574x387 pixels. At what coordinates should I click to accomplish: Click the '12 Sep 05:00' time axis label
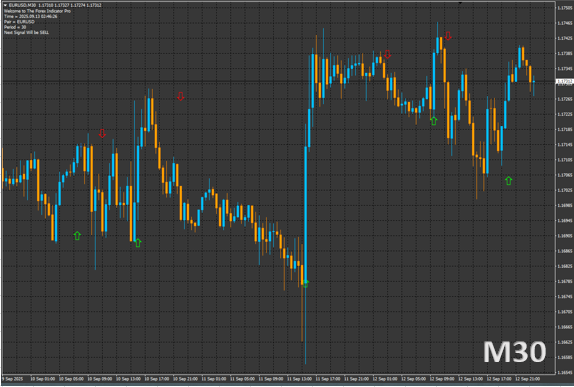coord(414,379)
